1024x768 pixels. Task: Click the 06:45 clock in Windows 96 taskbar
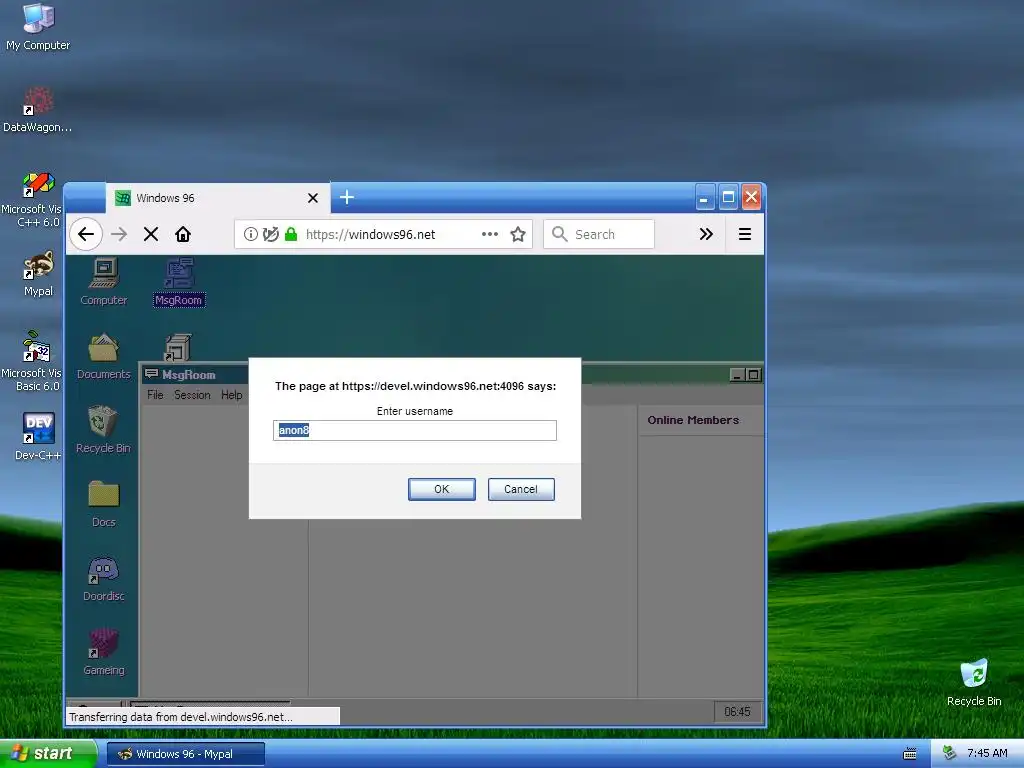pyautogui.click(x=737, y=711)
